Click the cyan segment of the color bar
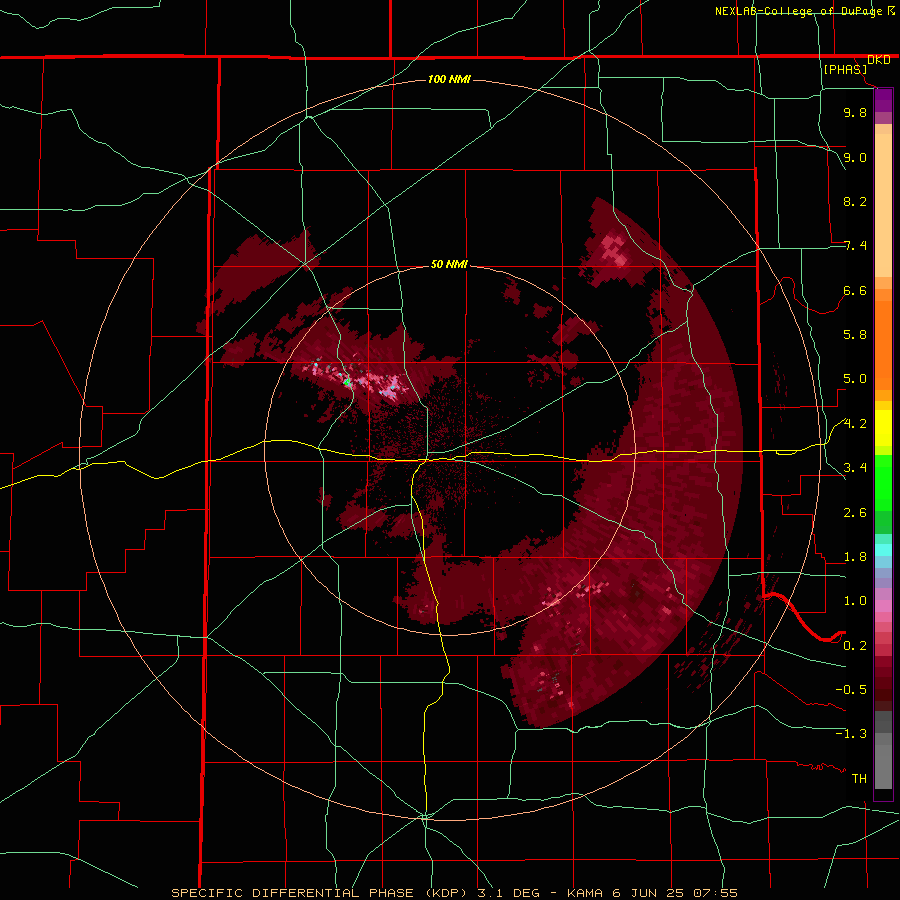This screenshot has width=900, height=900. 883,550
